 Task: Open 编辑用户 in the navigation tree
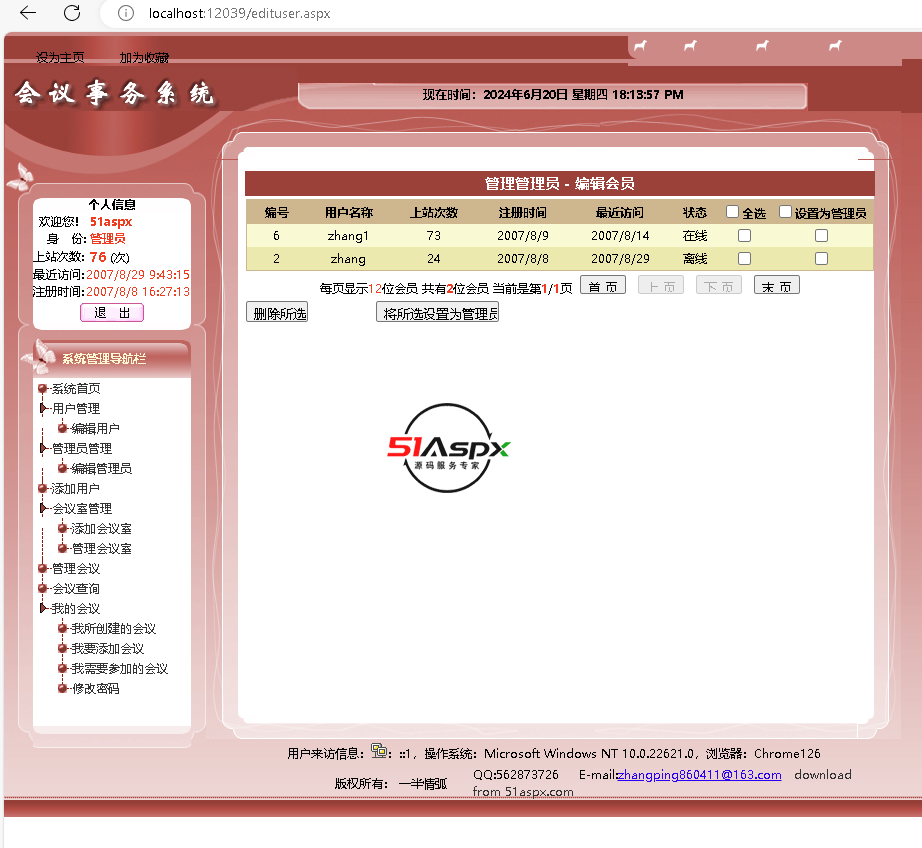pos(95,429)
